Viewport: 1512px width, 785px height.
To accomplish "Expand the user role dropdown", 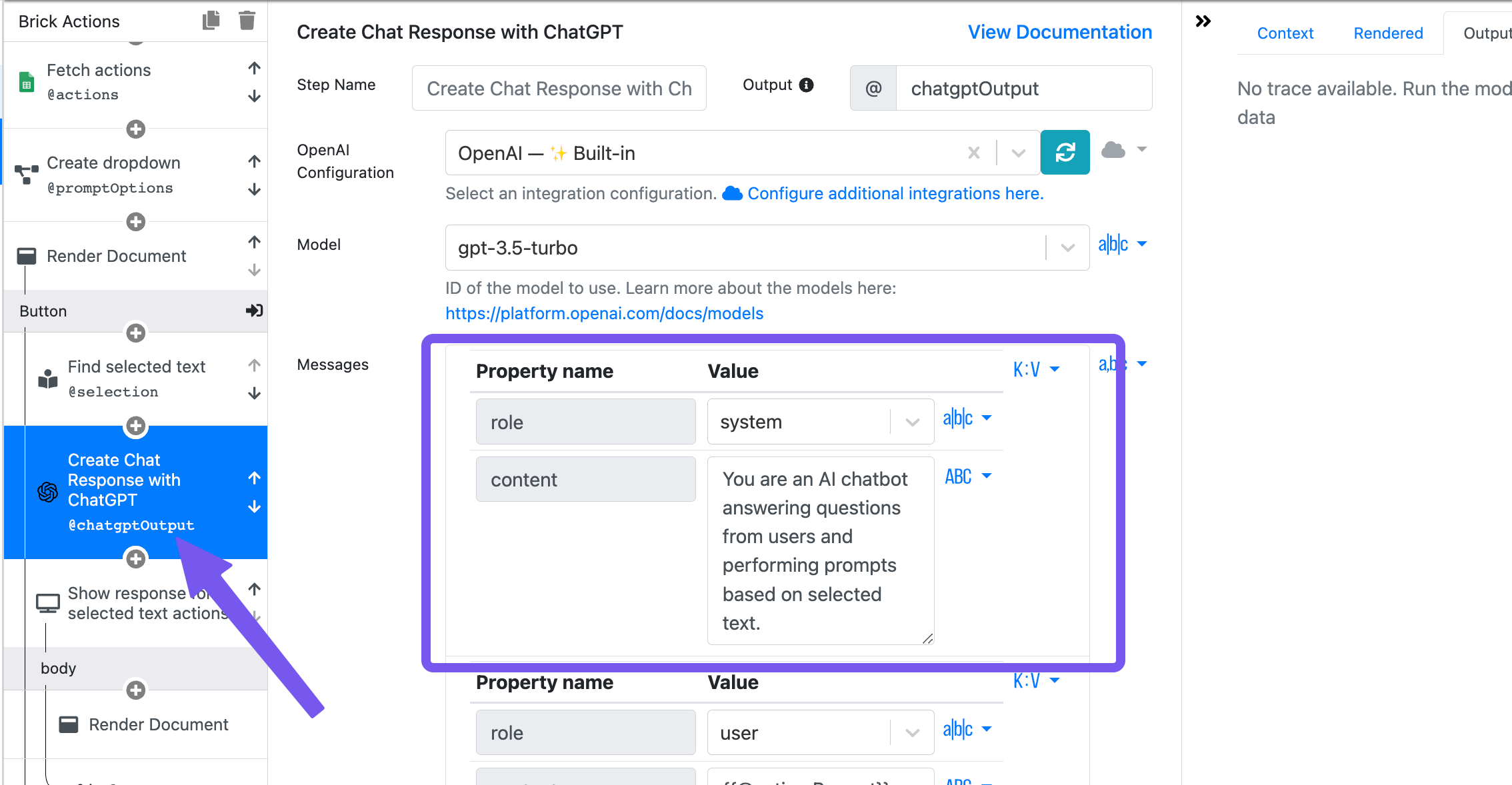I will (x=912, y=733).
